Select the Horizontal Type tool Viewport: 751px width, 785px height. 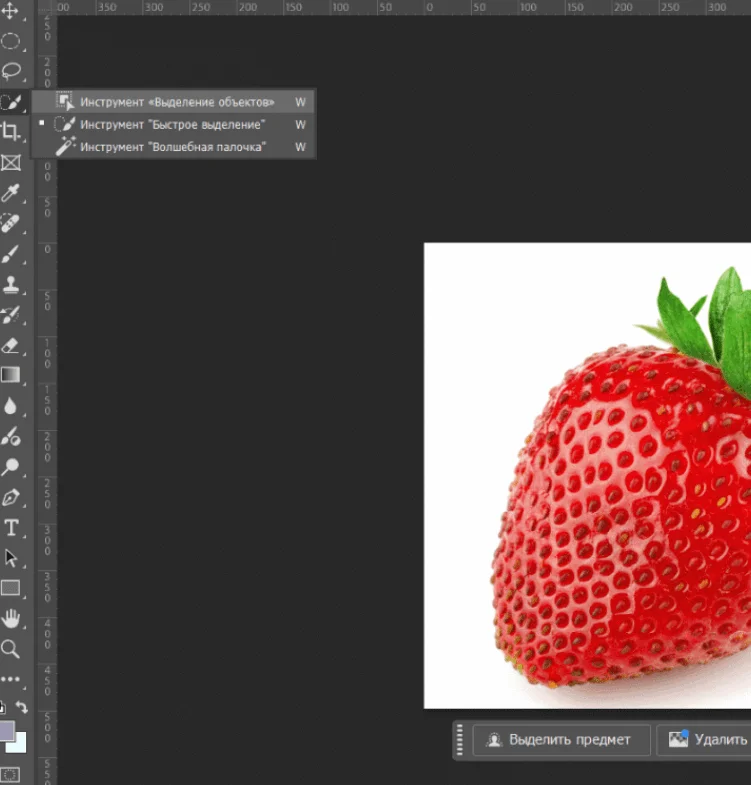pos(11,527)
